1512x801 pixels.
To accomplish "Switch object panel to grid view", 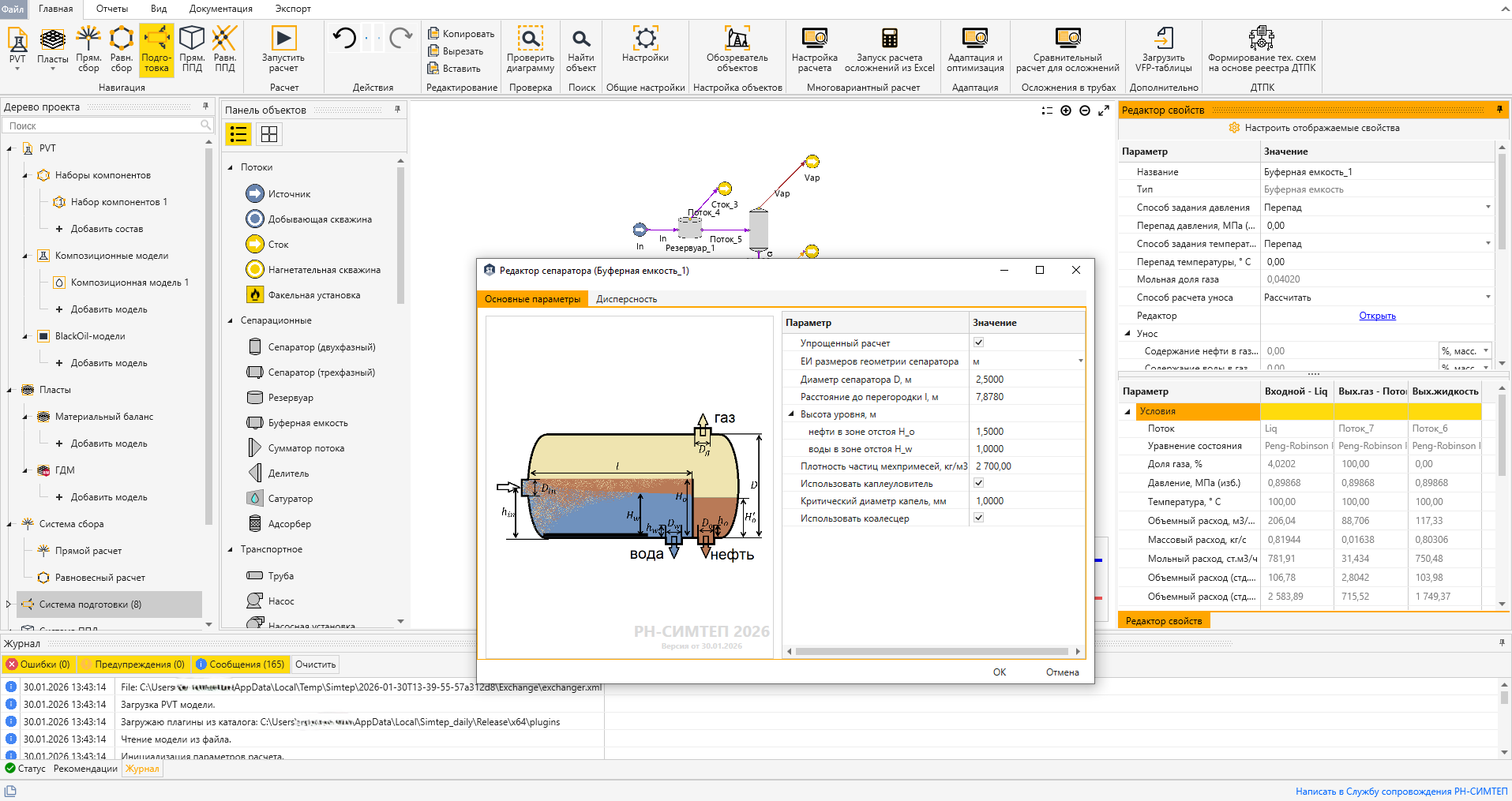I will [x=269, y=134].
